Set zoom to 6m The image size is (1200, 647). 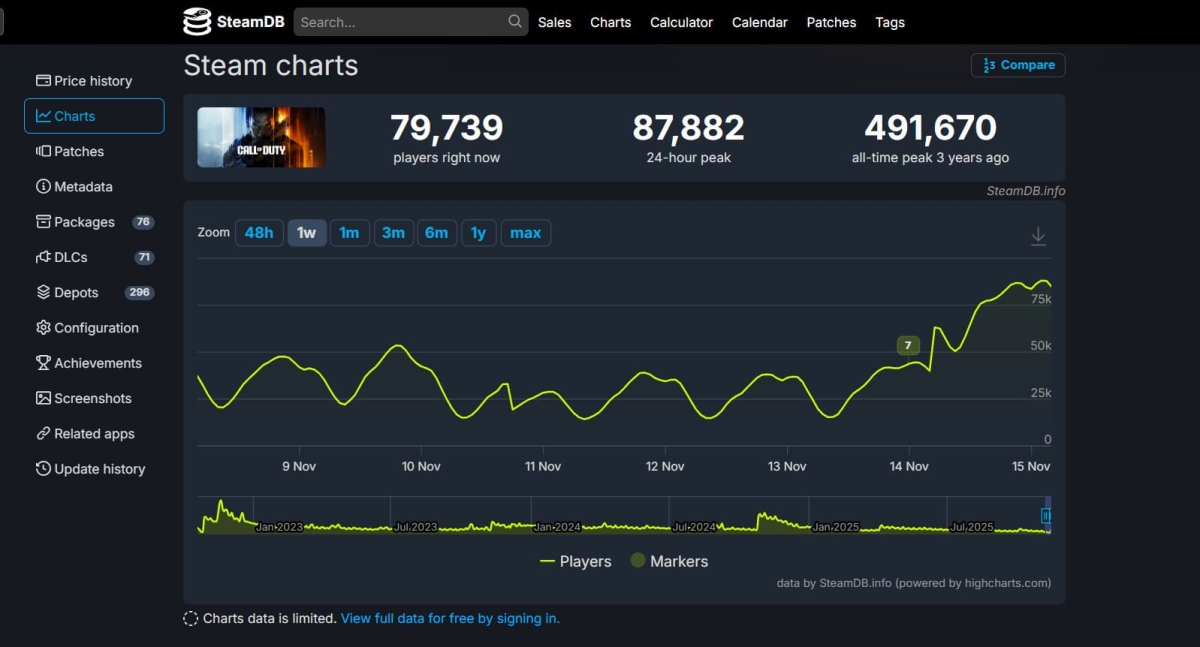[x=437, y=233]
